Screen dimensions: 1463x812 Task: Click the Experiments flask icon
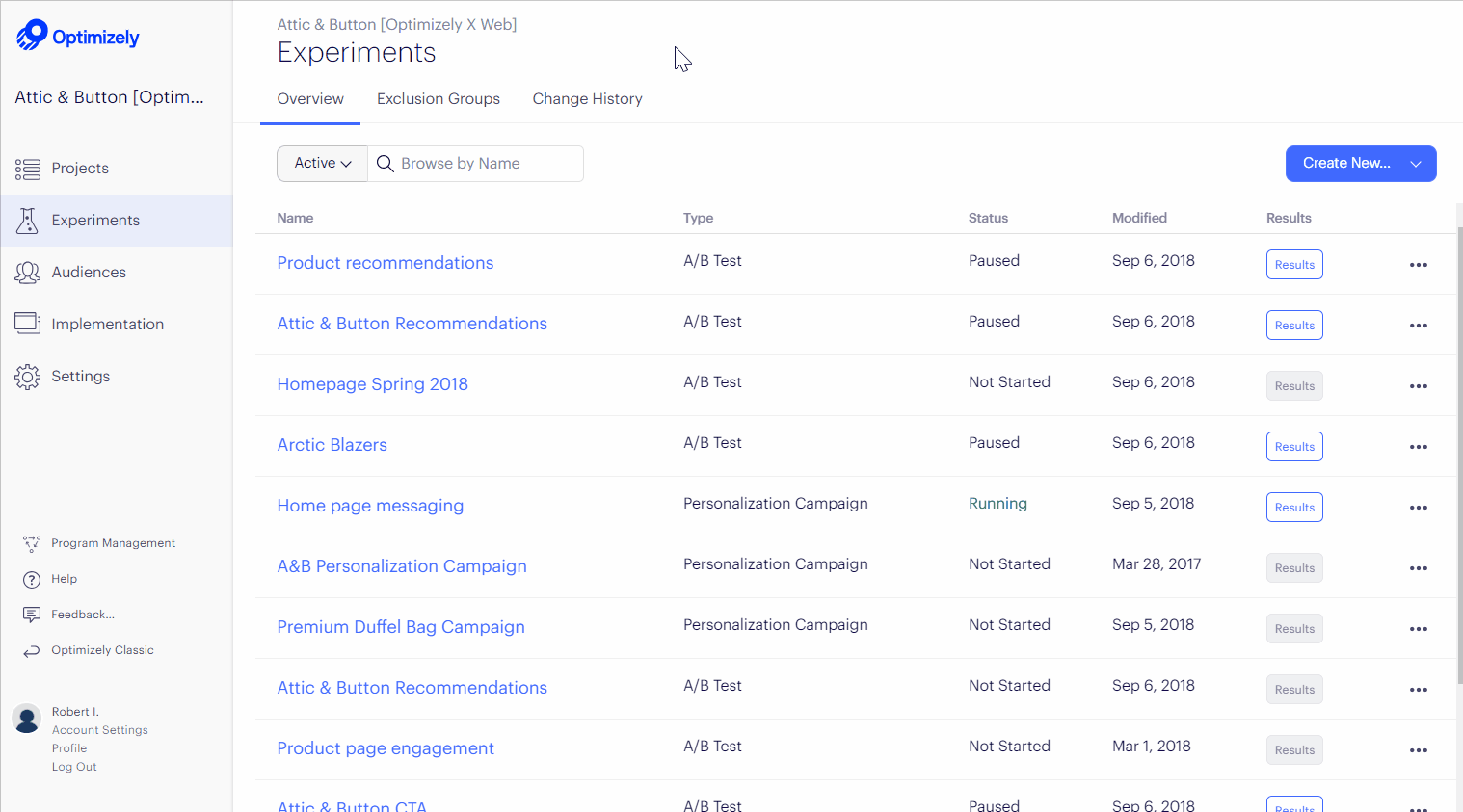coord(27,221)
